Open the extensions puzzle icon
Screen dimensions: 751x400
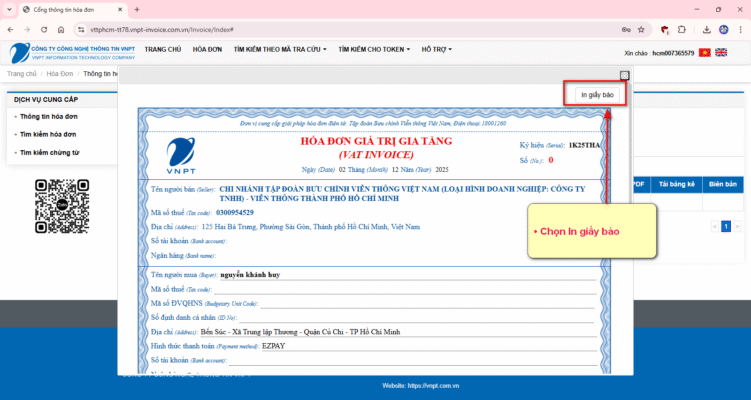click(682, 30)
